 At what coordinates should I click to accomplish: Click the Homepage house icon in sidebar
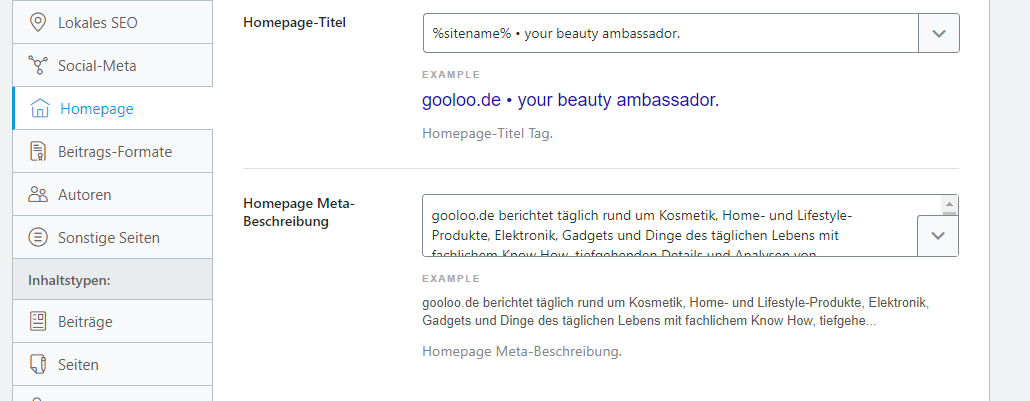coord(40,109)
